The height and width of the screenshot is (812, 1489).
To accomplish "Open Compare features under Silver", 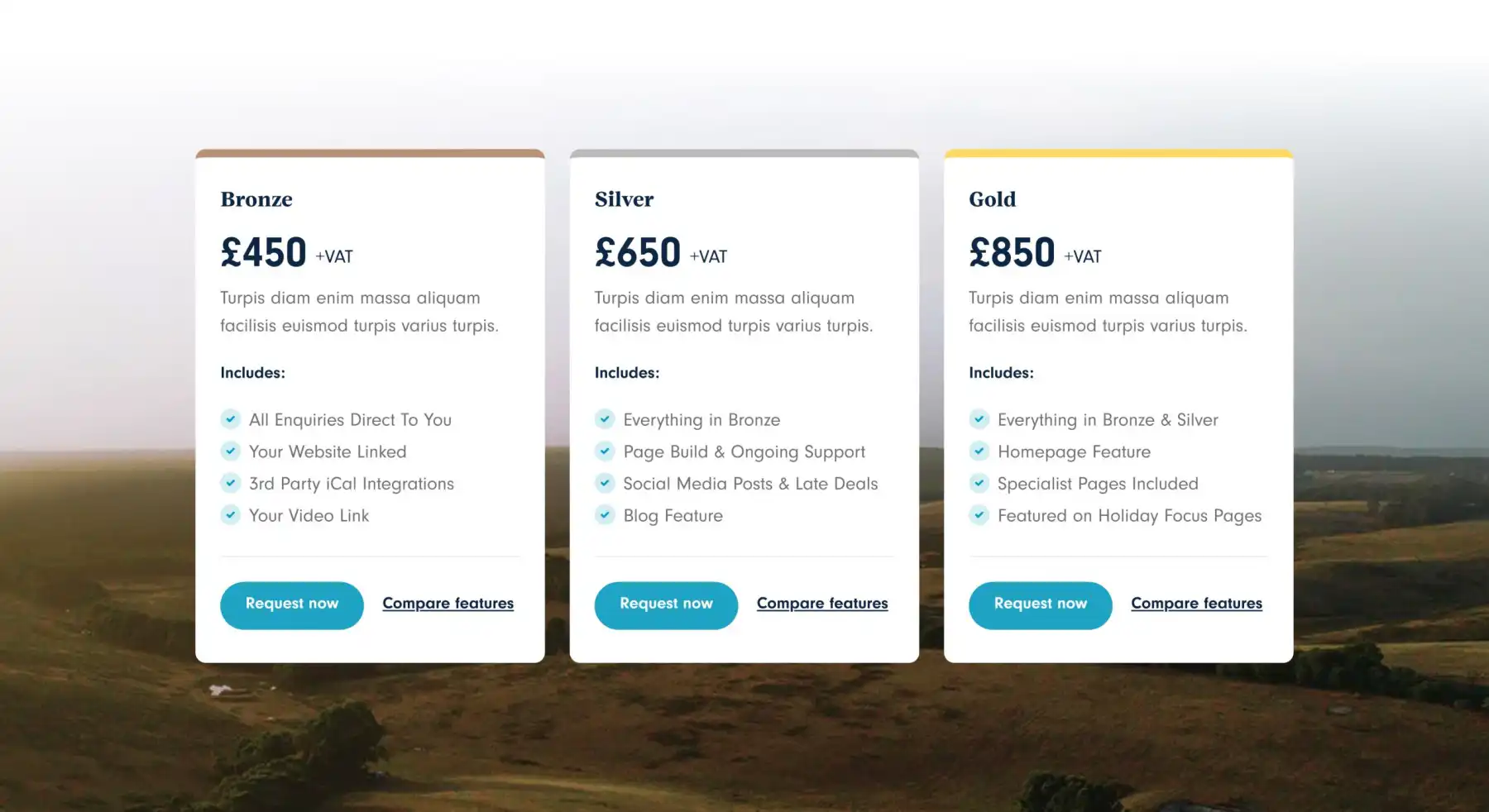I will point(821,603).
